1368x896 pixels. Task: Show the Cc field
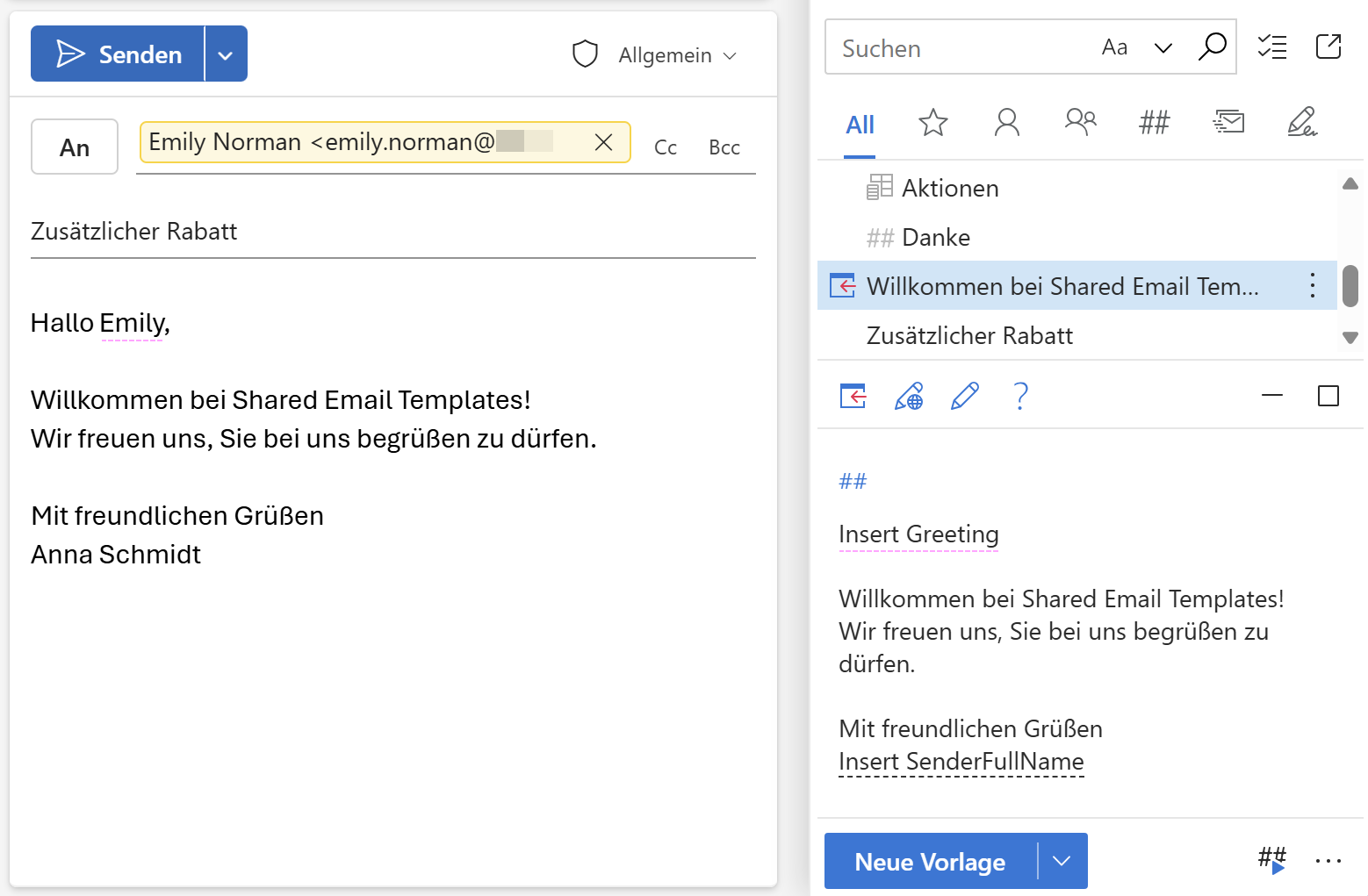click(x=666, y=147)
